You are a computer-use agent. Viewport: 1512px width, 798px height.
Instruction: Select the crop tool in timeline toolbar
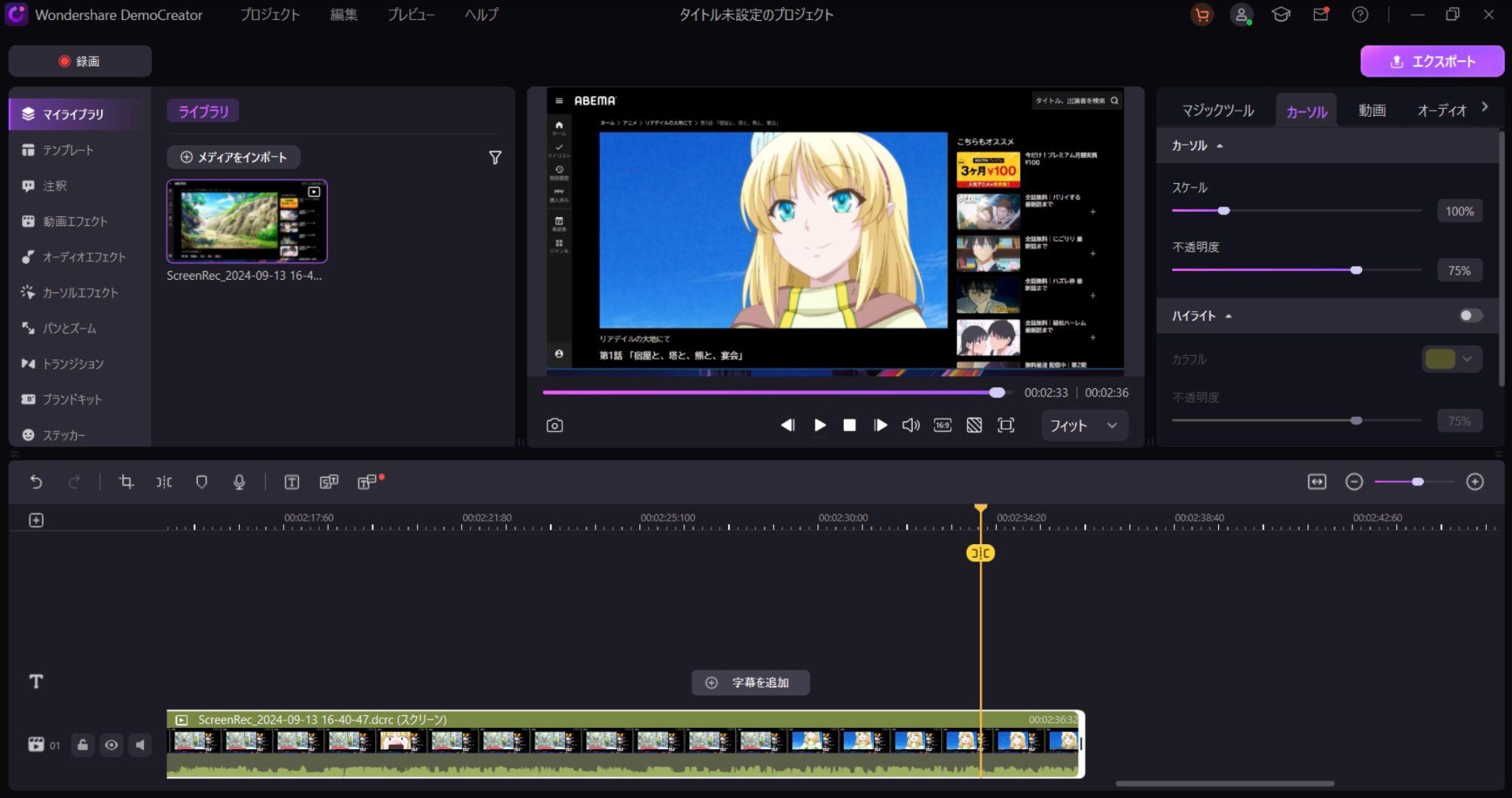pyautogui.click(x=126, y=482)
